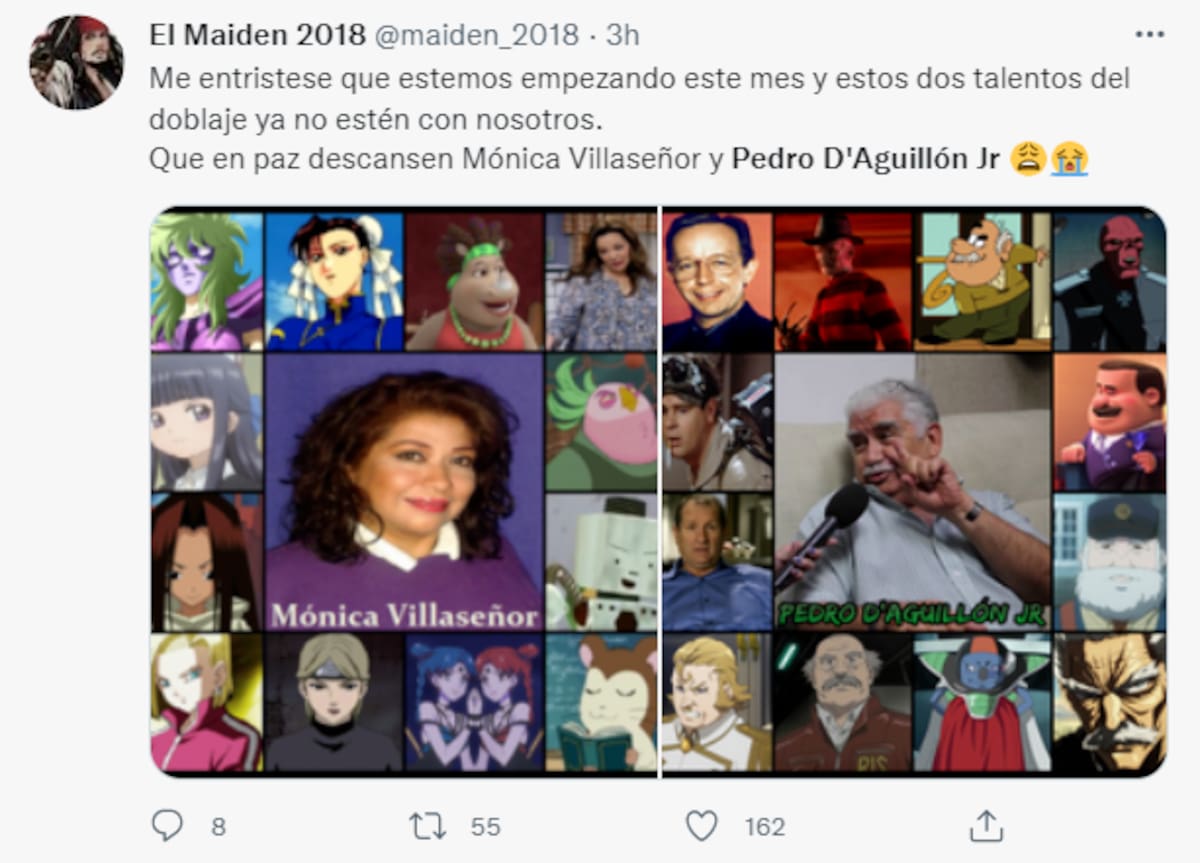
Task: Retweet this post using the retweet icon
Action: 427,826
